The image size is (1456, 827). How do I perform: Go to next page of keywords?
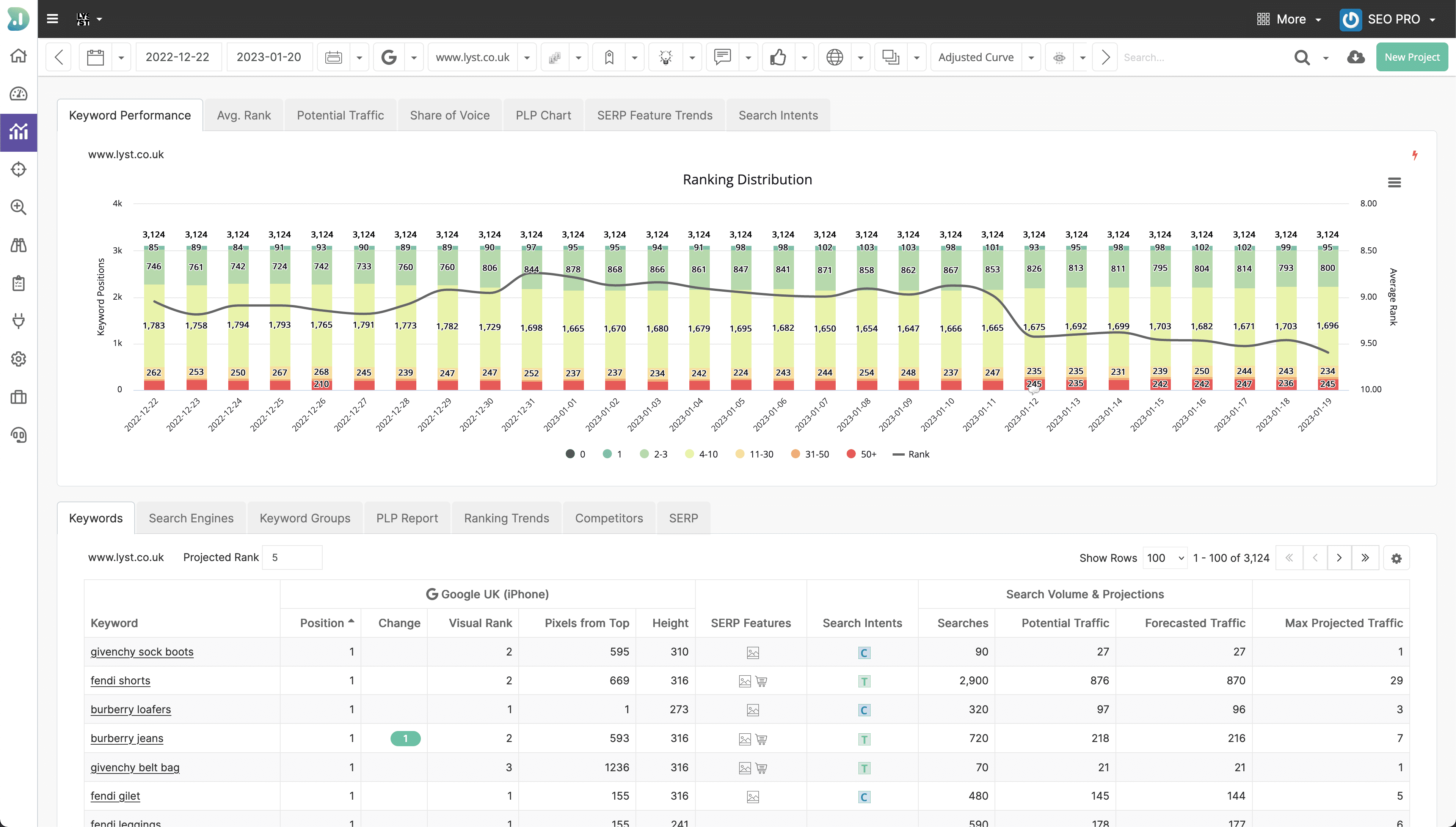1339,558
